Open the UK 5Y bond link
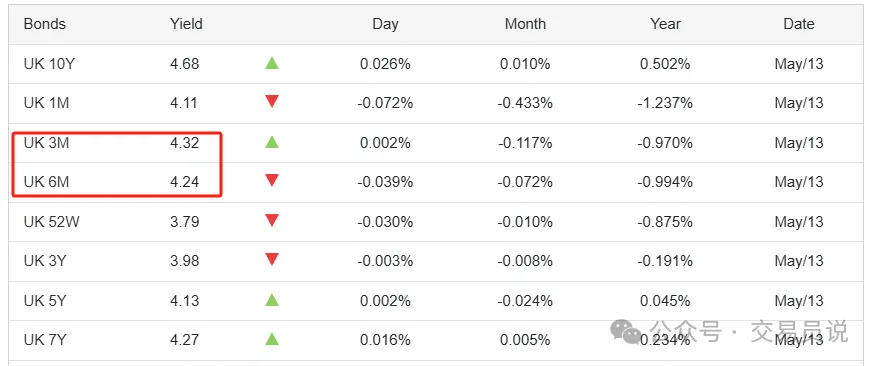This screenshot has height=366, width=876. pyautogui.click(x=45, y=301)
